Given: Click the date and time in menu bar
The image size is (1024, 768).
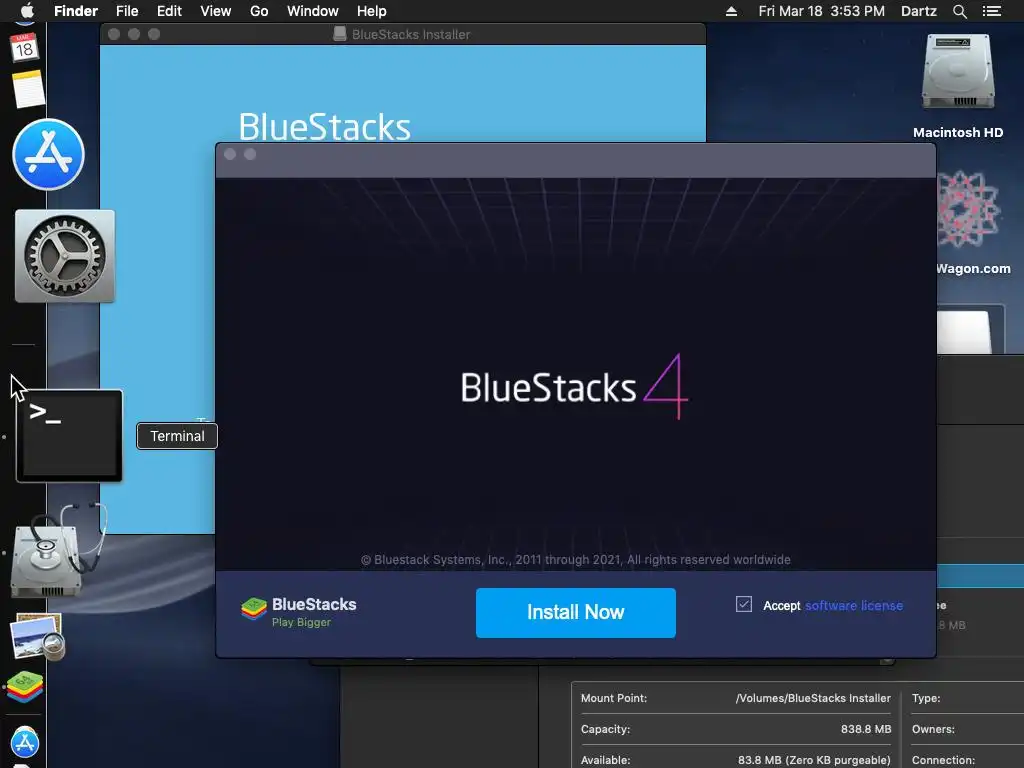Looking at the screenshot, I should [822, 11].
